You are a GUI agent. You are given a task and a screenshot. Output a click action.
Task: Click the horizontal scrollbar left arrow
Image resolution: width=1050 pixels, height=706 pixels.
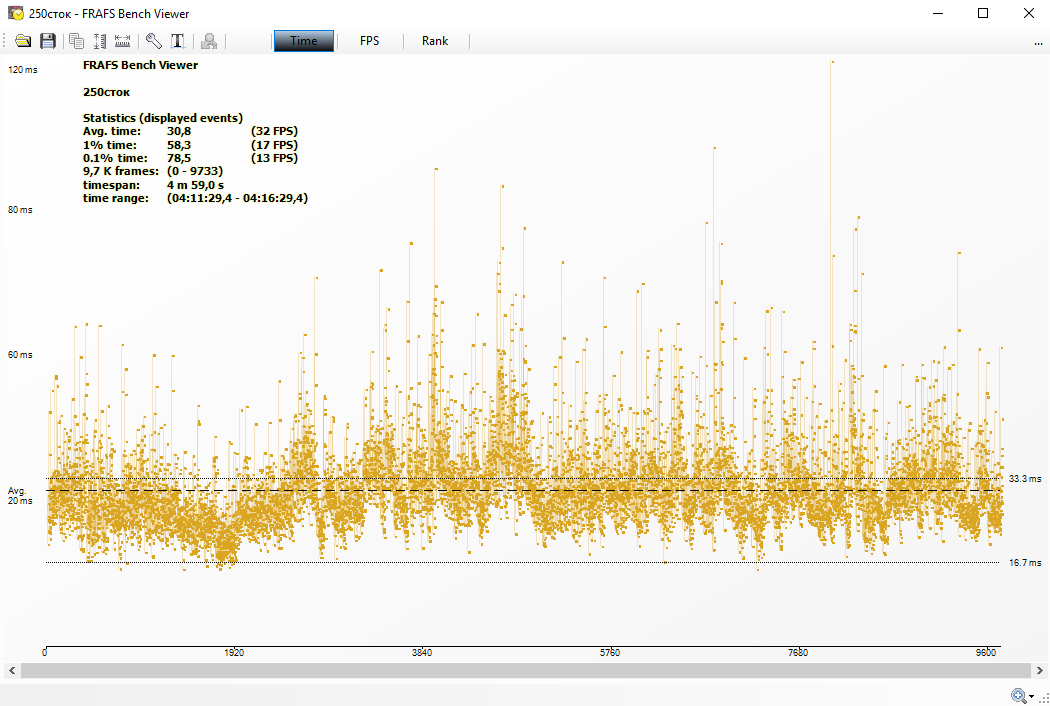[10, 670]
